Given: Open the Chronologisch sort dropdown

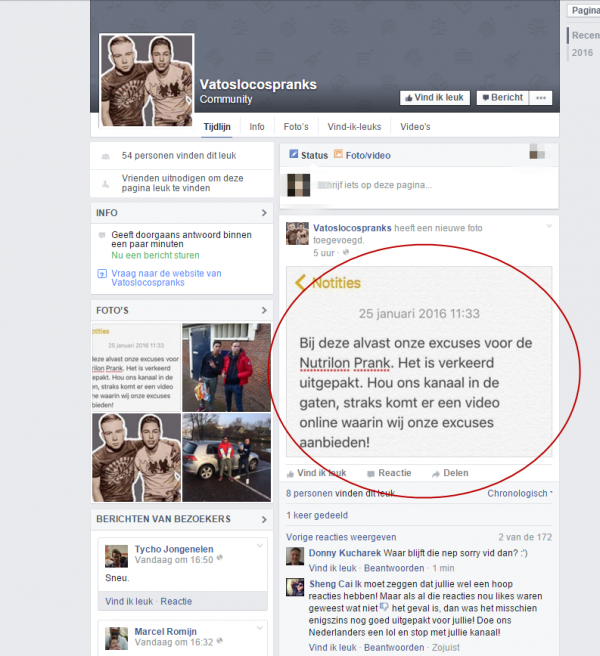Looking at the screenshot, I should click(520, 494).
